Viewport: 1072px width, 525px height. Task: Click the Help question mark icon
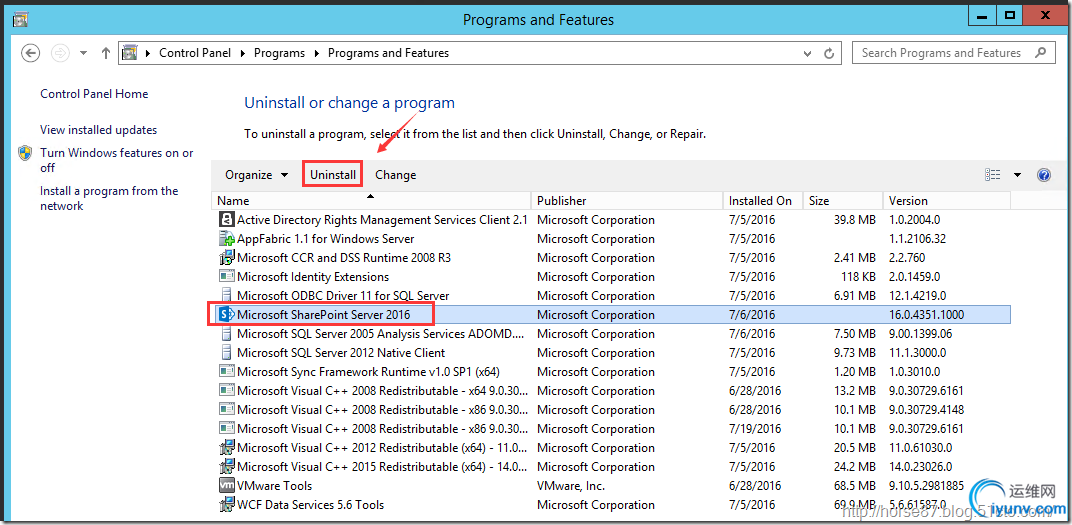click(x=1044, y=175)
